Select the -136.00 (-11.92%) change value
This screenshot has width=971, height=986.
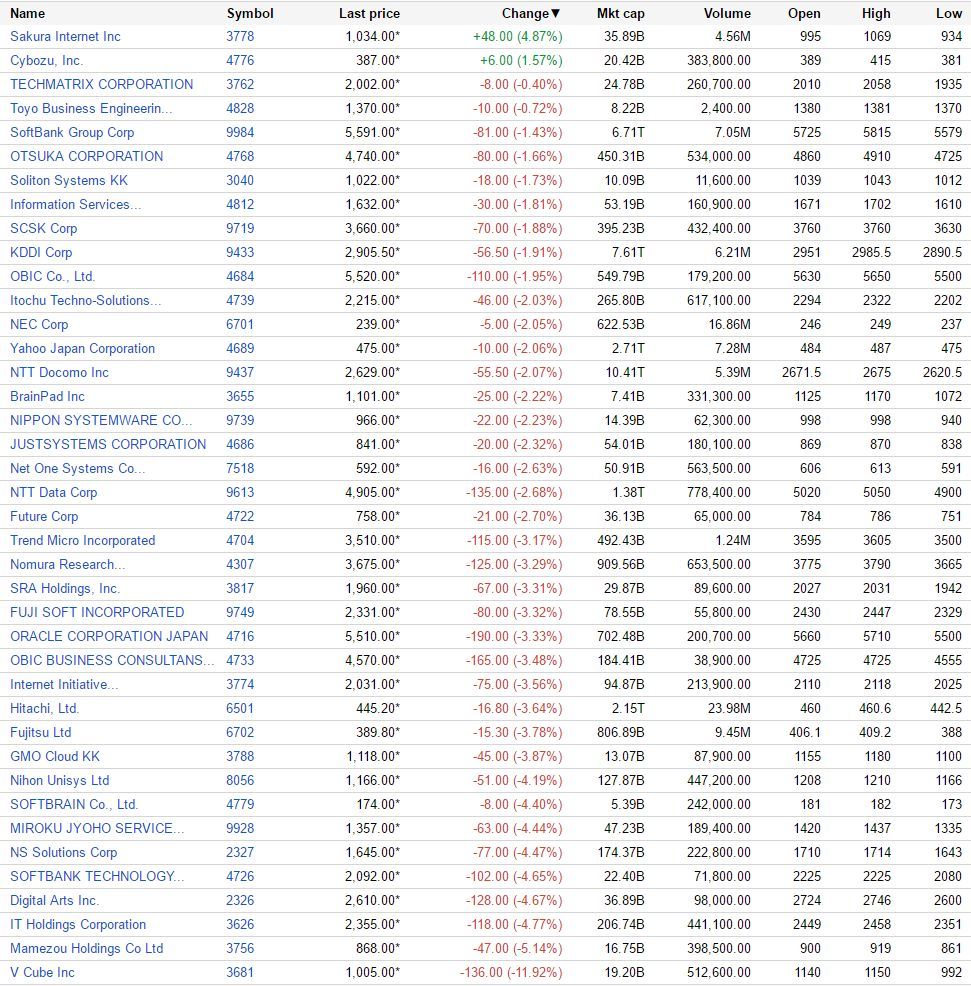(511, 972)
